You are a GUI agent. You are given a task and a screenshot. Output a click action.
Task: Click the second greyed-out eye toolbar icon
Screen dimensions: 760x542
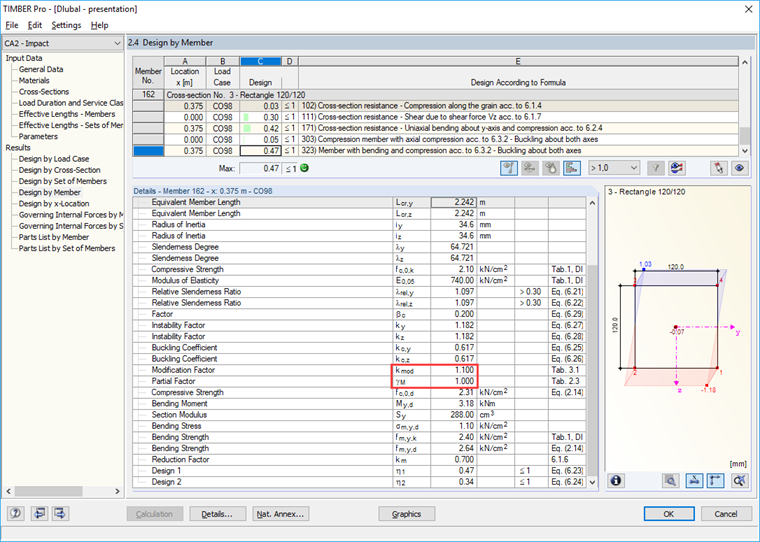pos(530,168)
